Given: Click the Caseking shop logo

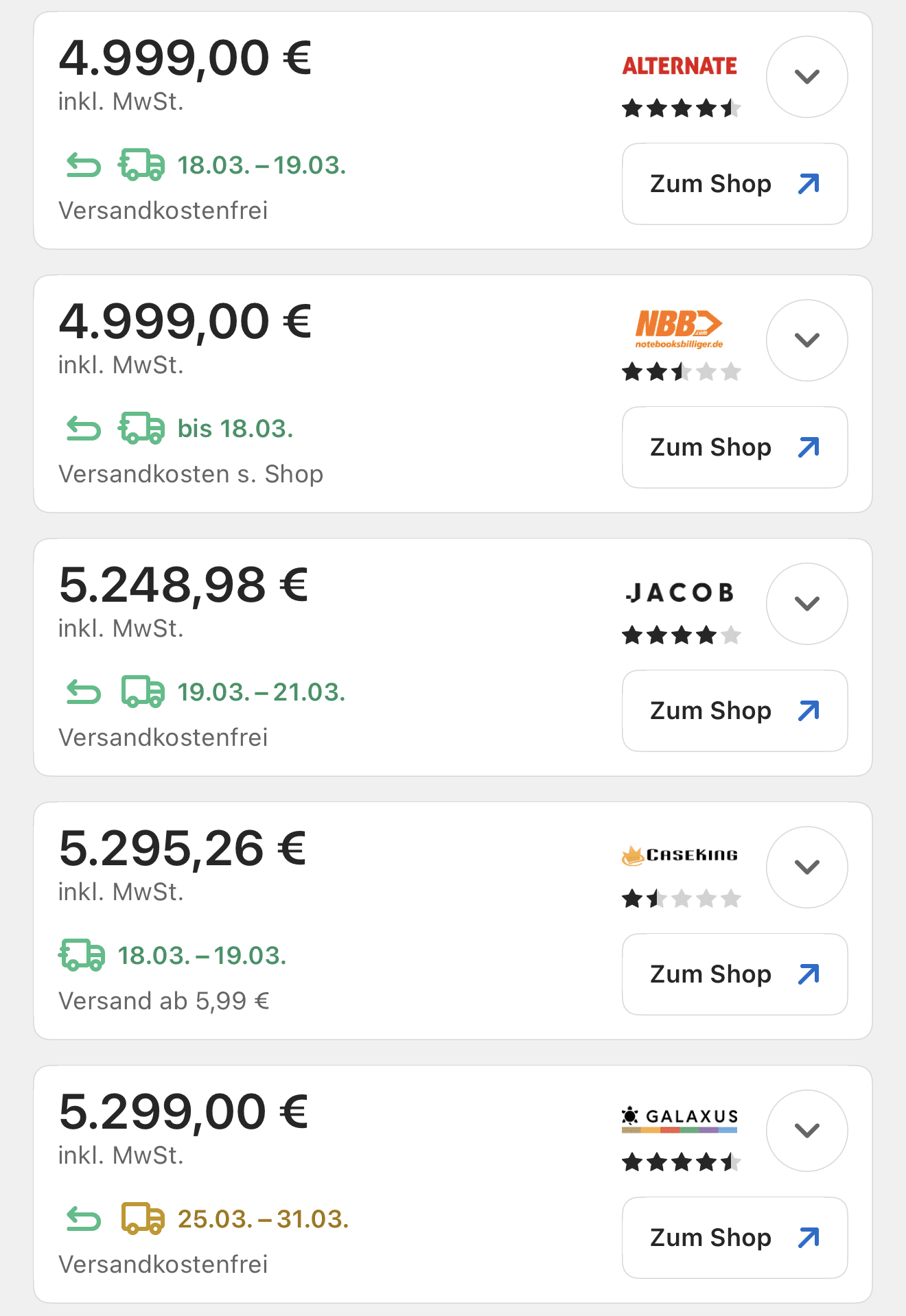Looking at the screenshot, I should coord(679,855).
